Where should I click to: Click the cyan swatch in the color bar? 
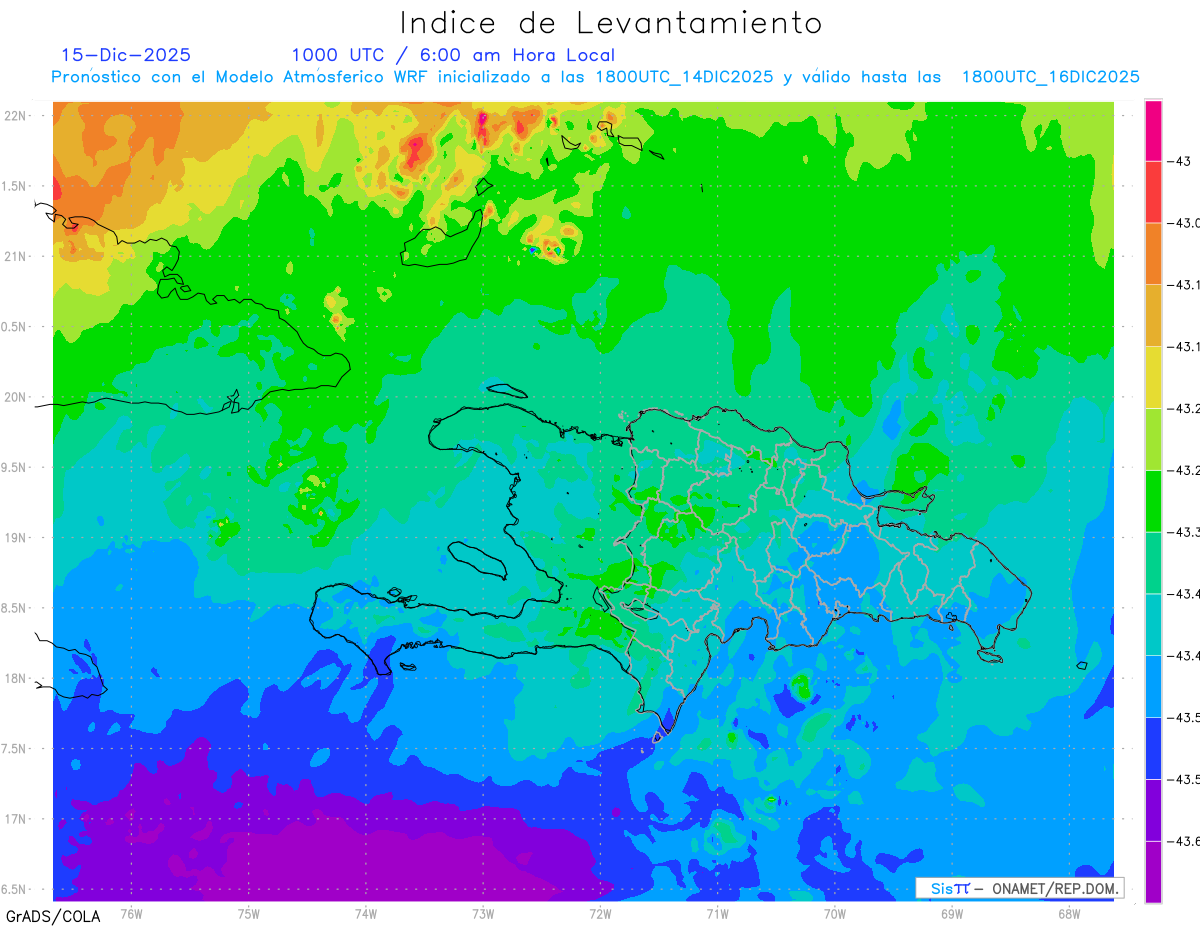1153,625
